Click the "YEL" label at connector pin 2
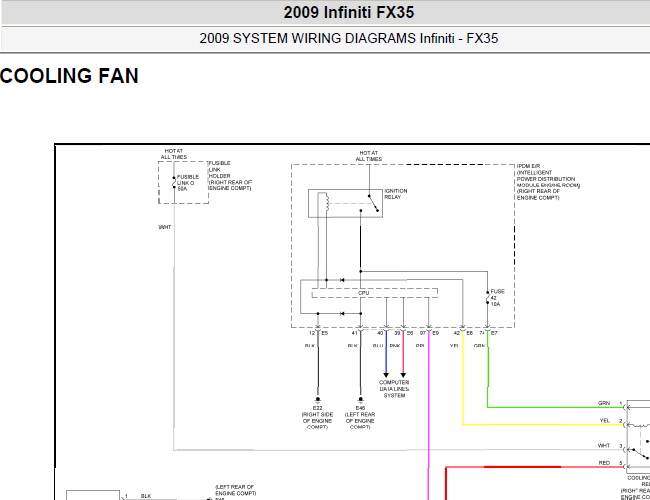 [605, 420]
